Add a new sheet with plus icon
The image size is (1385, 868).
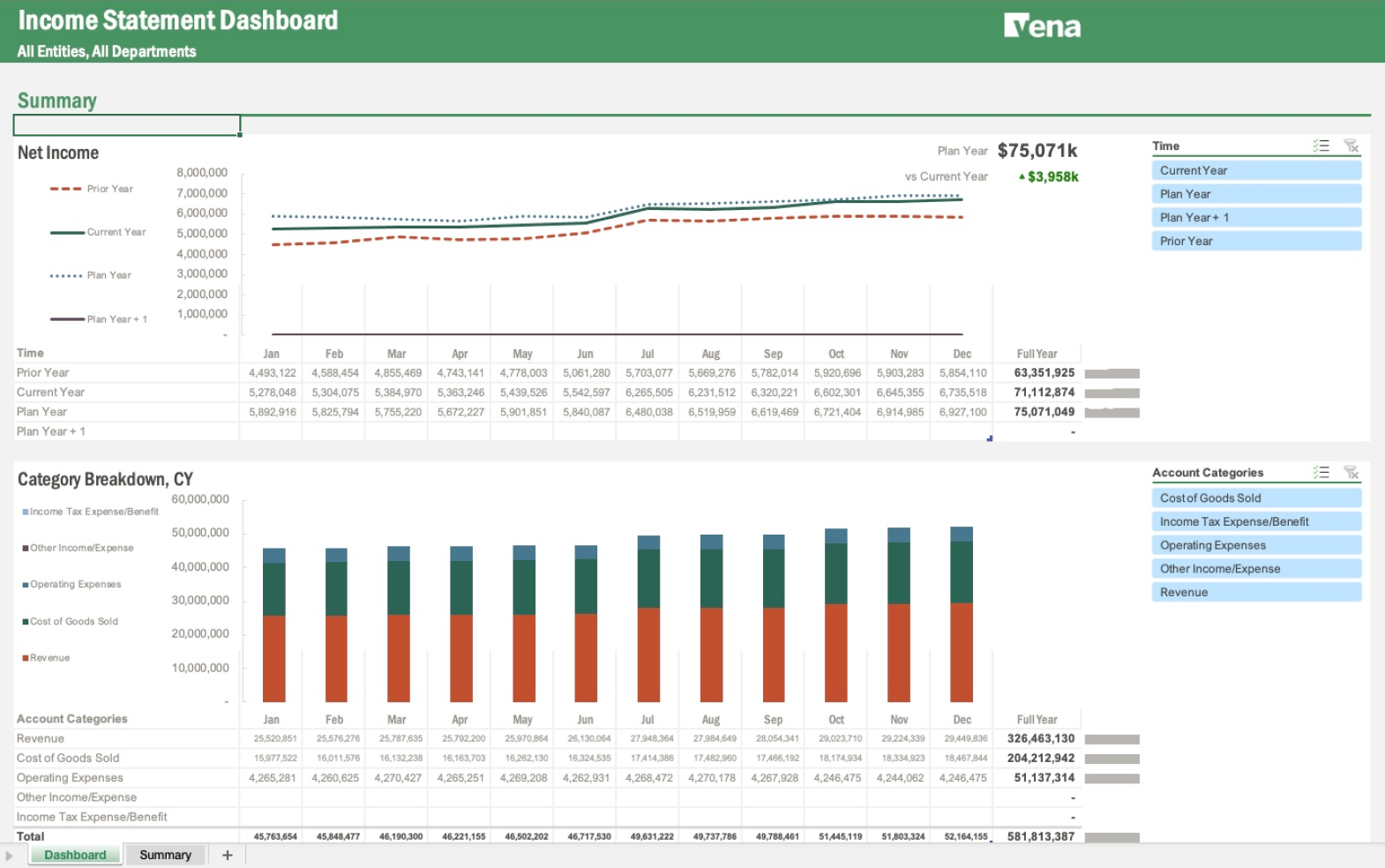point(227,855)
